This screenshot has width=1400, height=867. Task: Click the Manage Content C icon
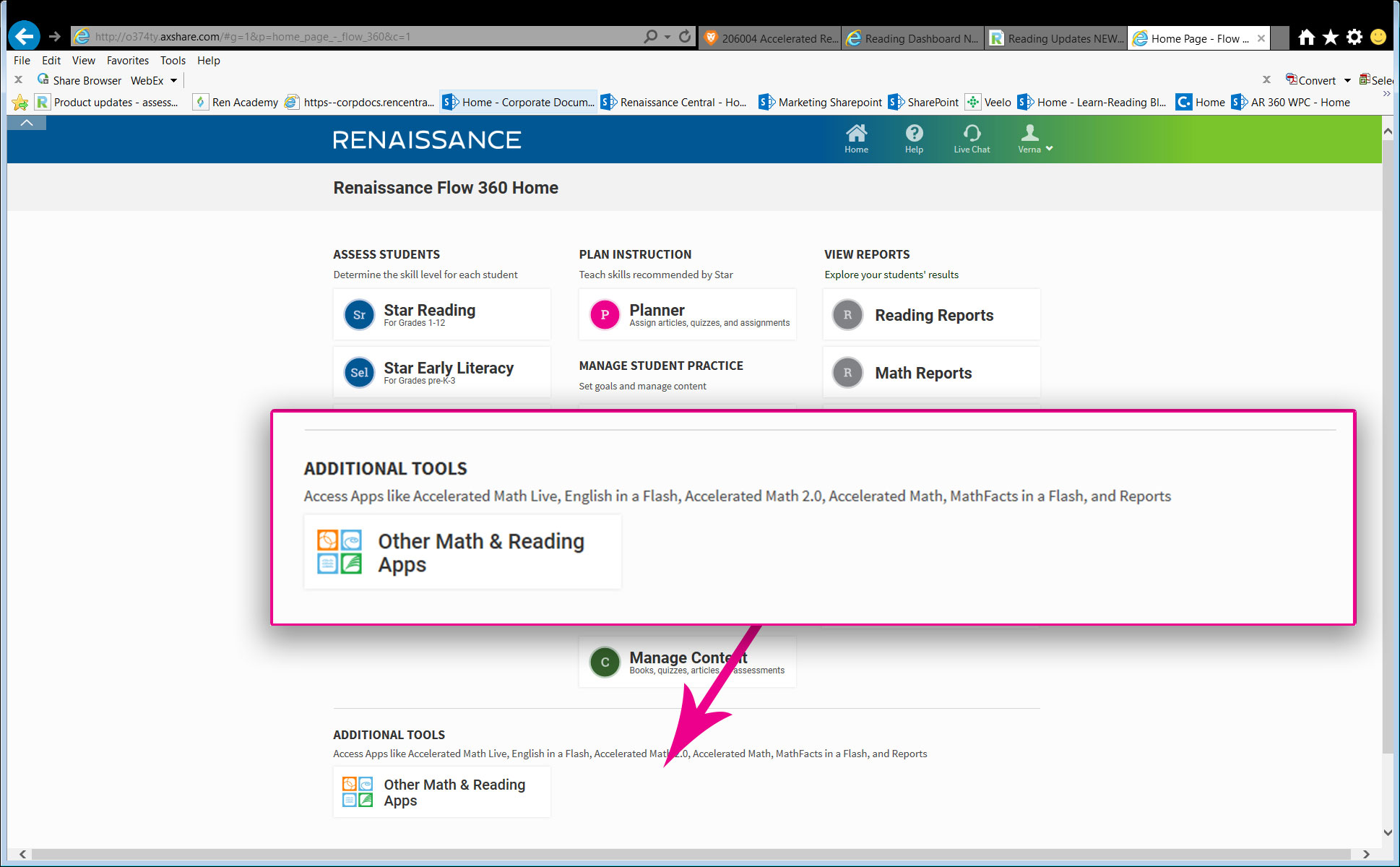605,662
